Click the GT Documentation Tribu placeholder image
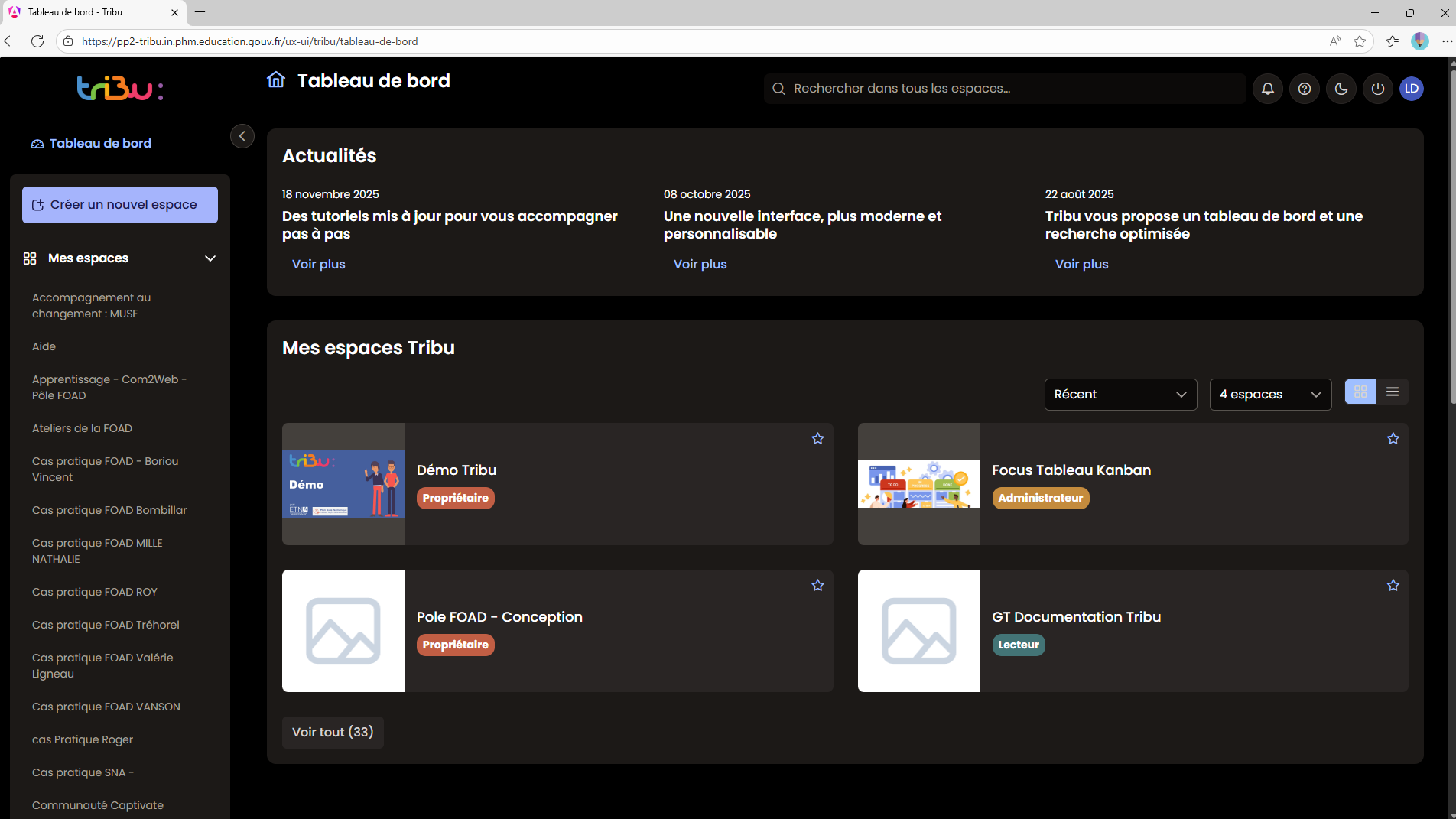The height and width of the screenshot is (819, 1456). click(919, 631)
